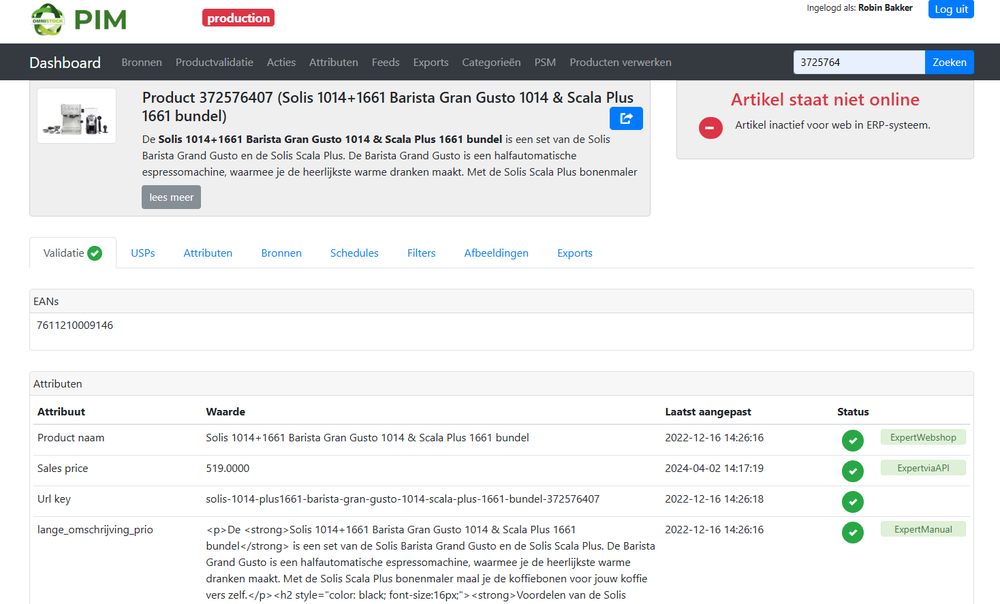Click the EAN value 7611210009146
This screenshot has height=604, width=1000.
75,325
